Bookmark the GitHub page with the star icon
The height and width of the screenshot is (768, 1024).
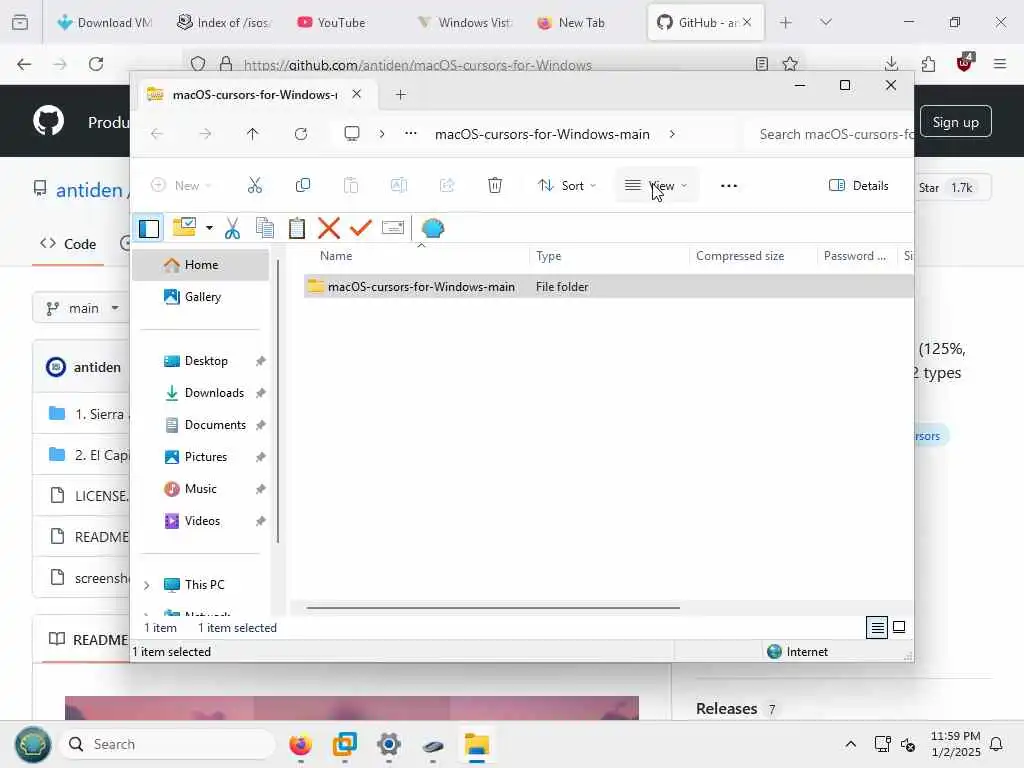790,64
